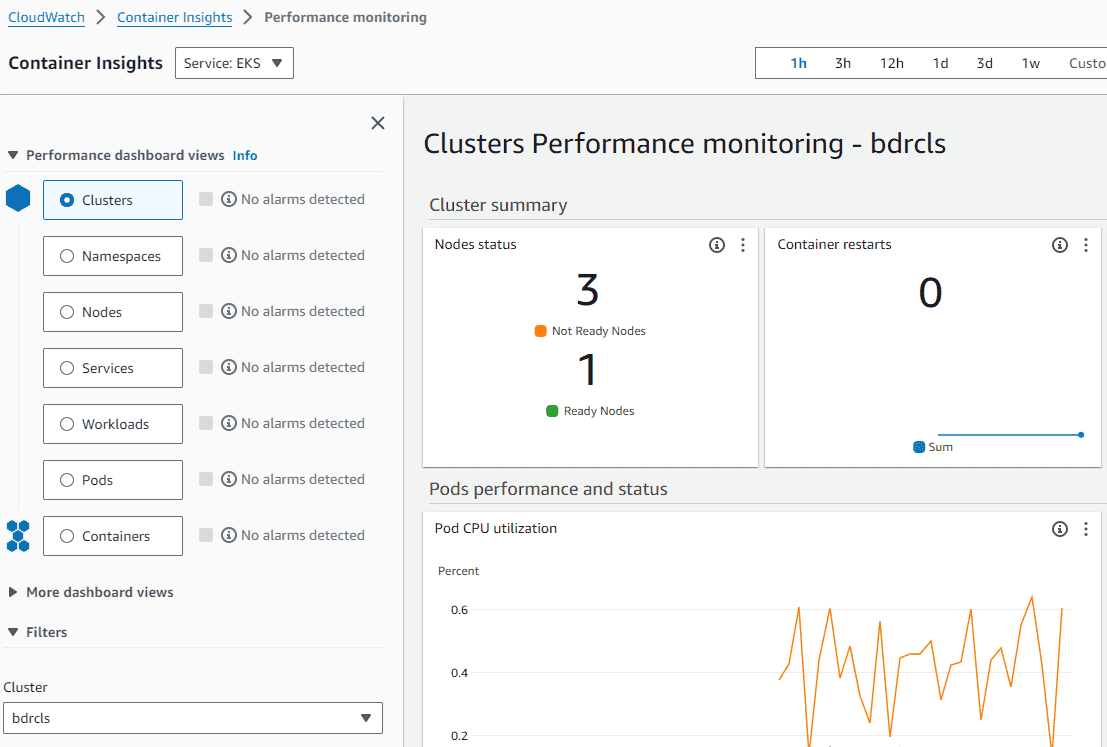This screenshot has width=1107, height=747.
Task: Set time range to 1d
Action: 940,63
